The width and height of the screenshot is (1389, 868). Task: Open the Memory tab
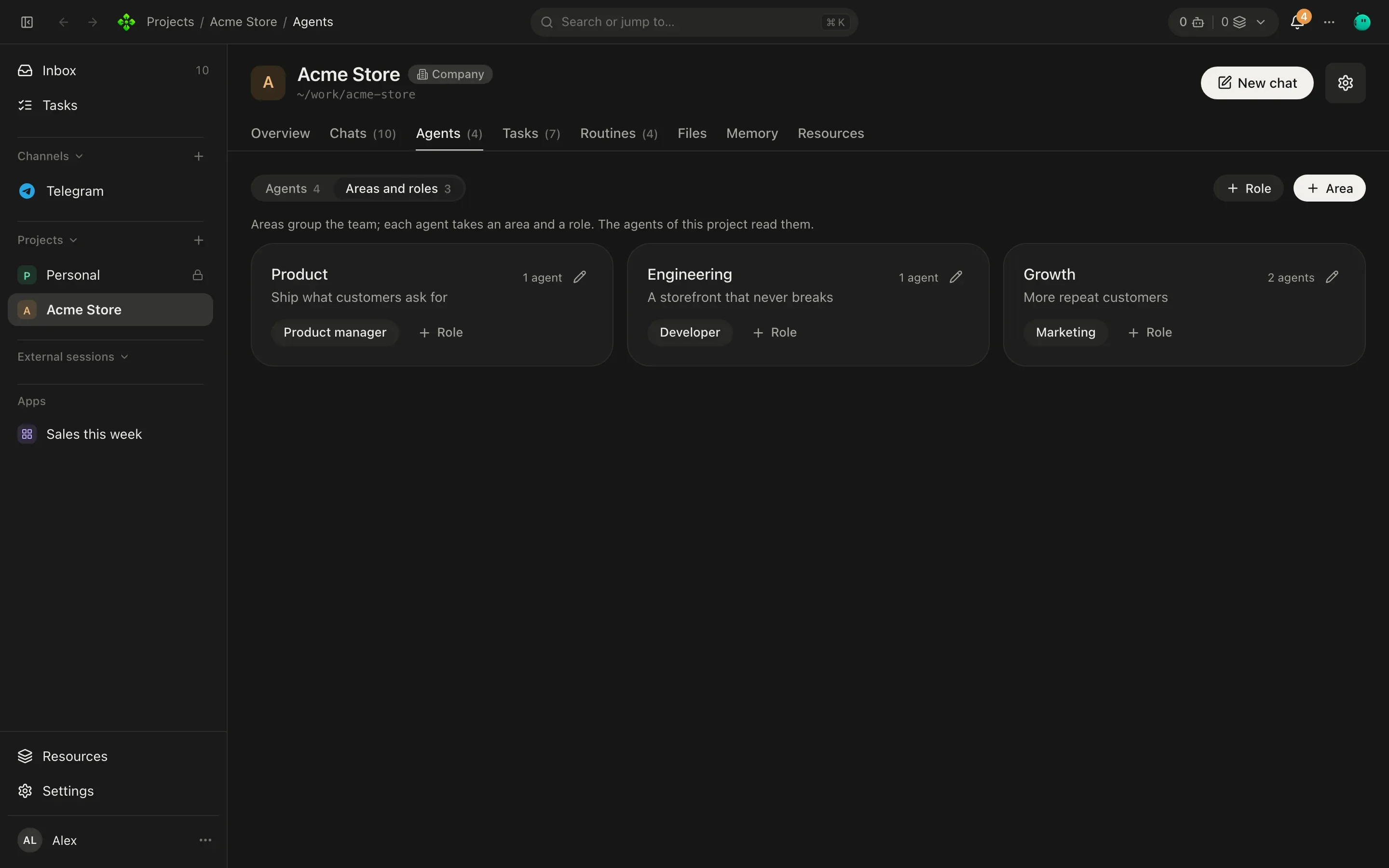[752, 133]
